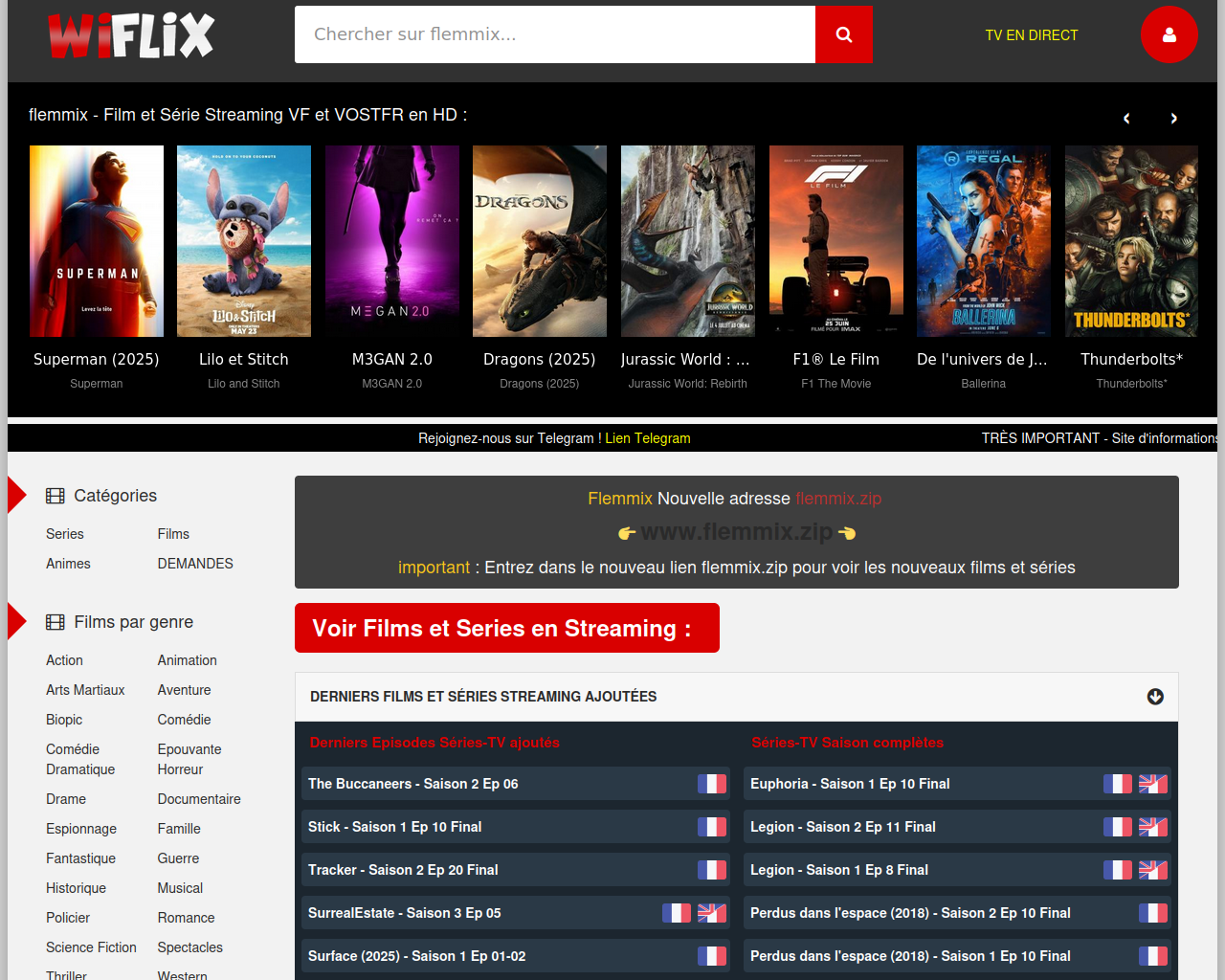Select the Epouvante Horreur genre
This screenshot has height=980, width=1225.
pyautogui.click(x=189, y=759)
